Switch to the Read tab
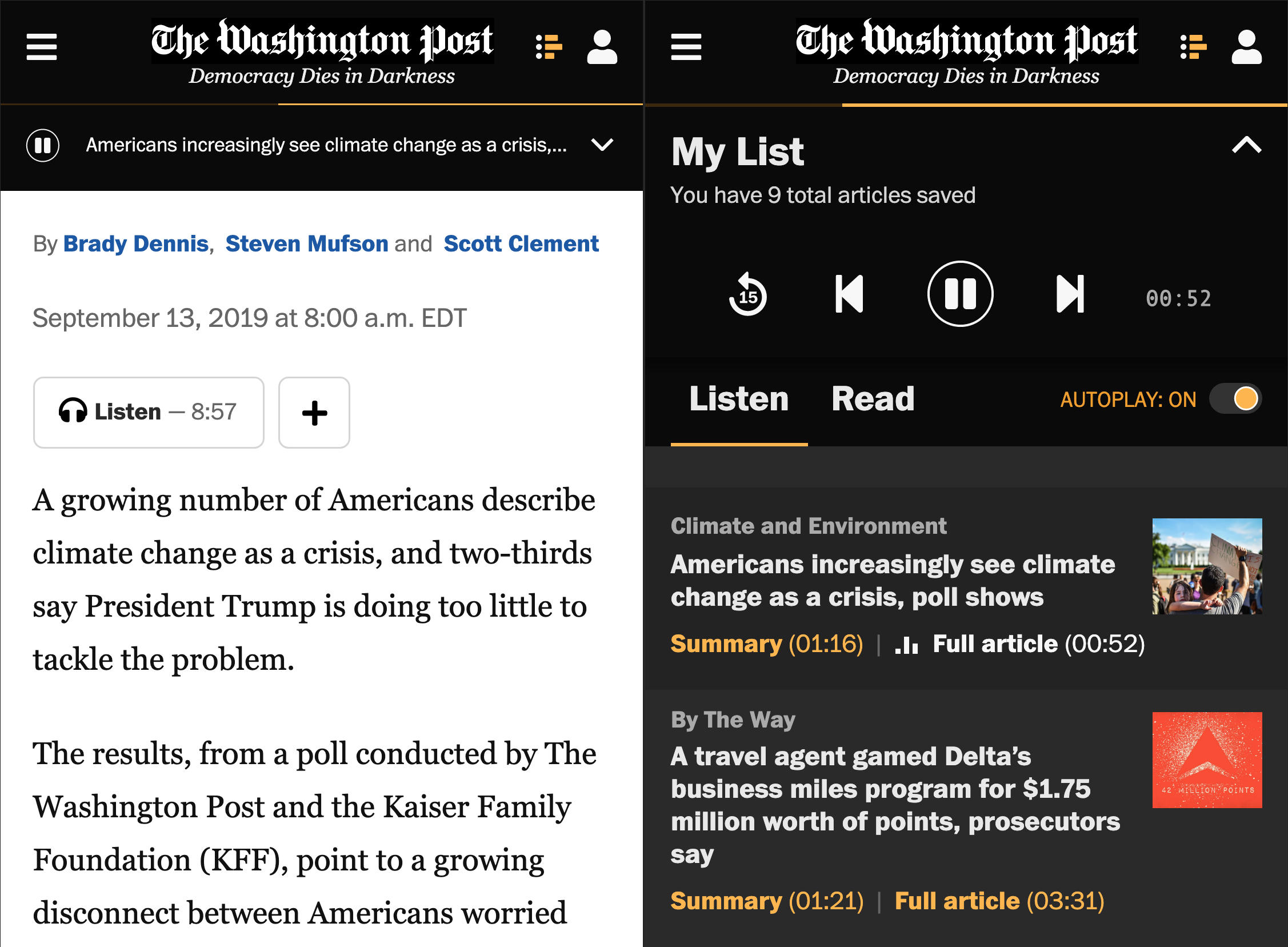Screen dimensions: 1288x947 [x=873, y=399]
